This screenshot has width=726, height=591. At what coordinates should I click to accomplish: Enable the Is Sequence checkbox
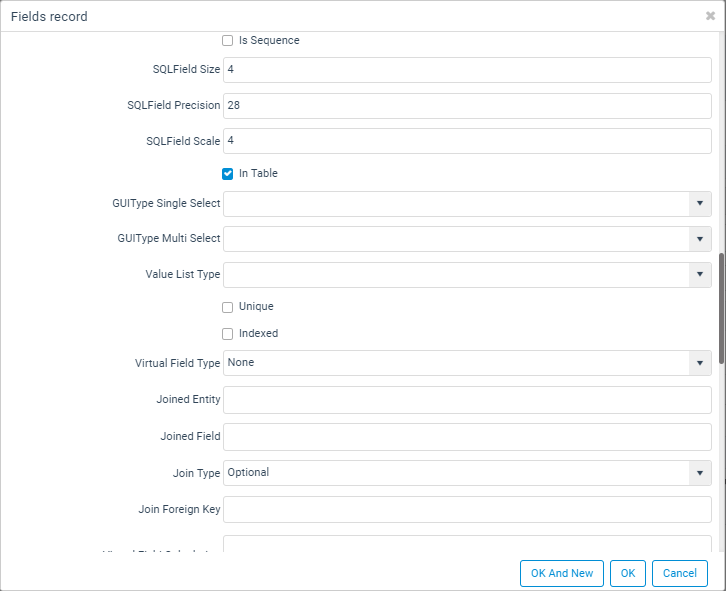[x=227, y=41]
